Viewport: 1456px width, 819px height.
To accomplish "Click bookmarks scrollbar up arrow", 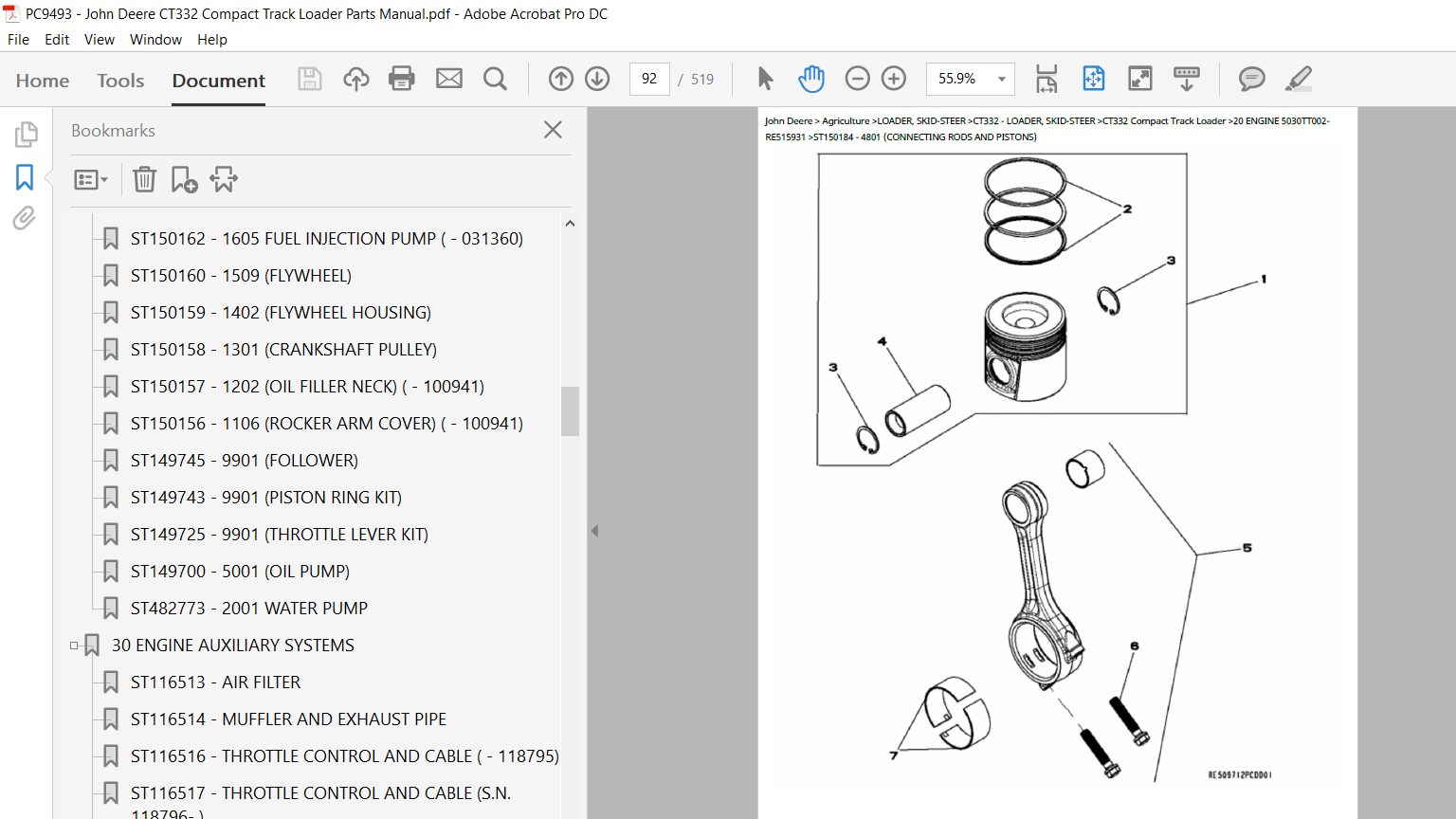I will (570, 224).
